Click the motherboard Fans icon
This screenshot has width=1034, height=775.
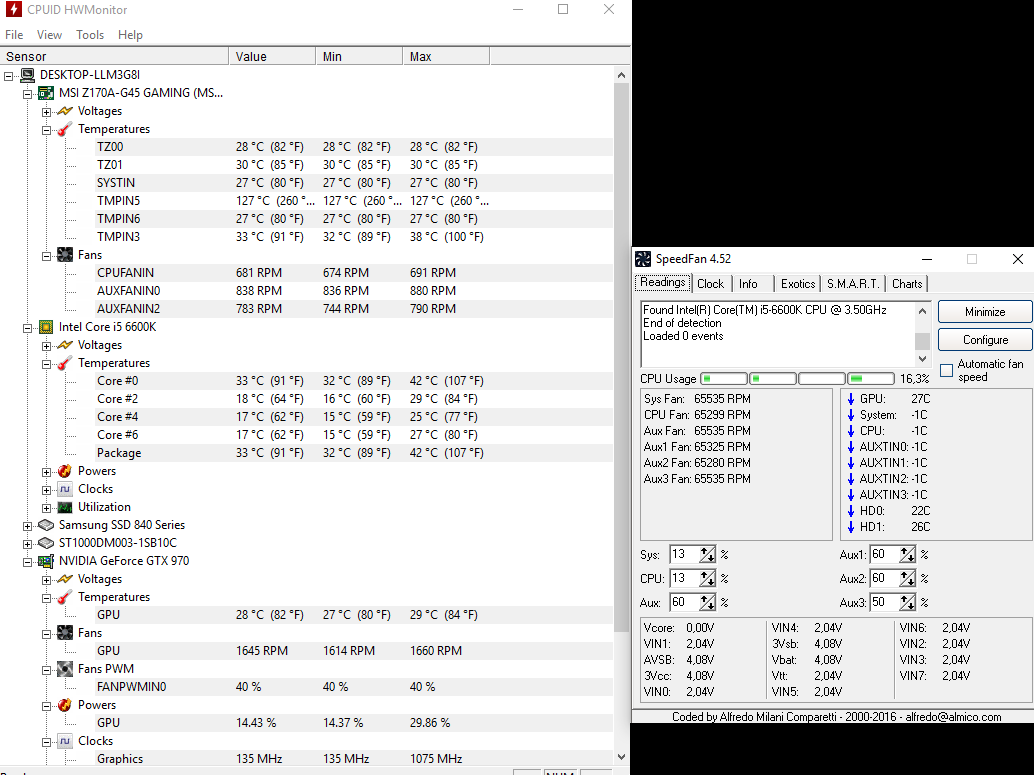(65, 255)
